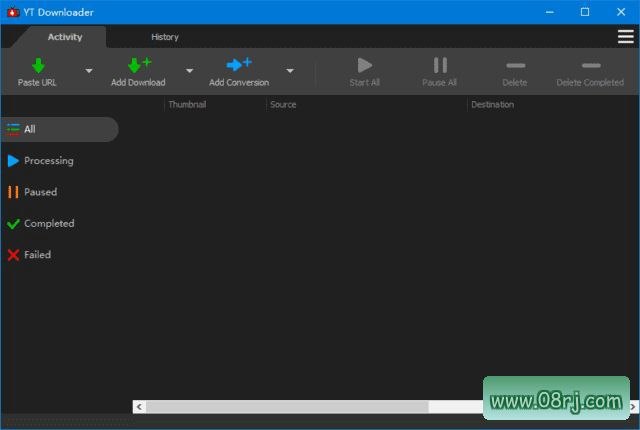
Task: Click the Start All play icon
Action: click(x=364, y=65)
